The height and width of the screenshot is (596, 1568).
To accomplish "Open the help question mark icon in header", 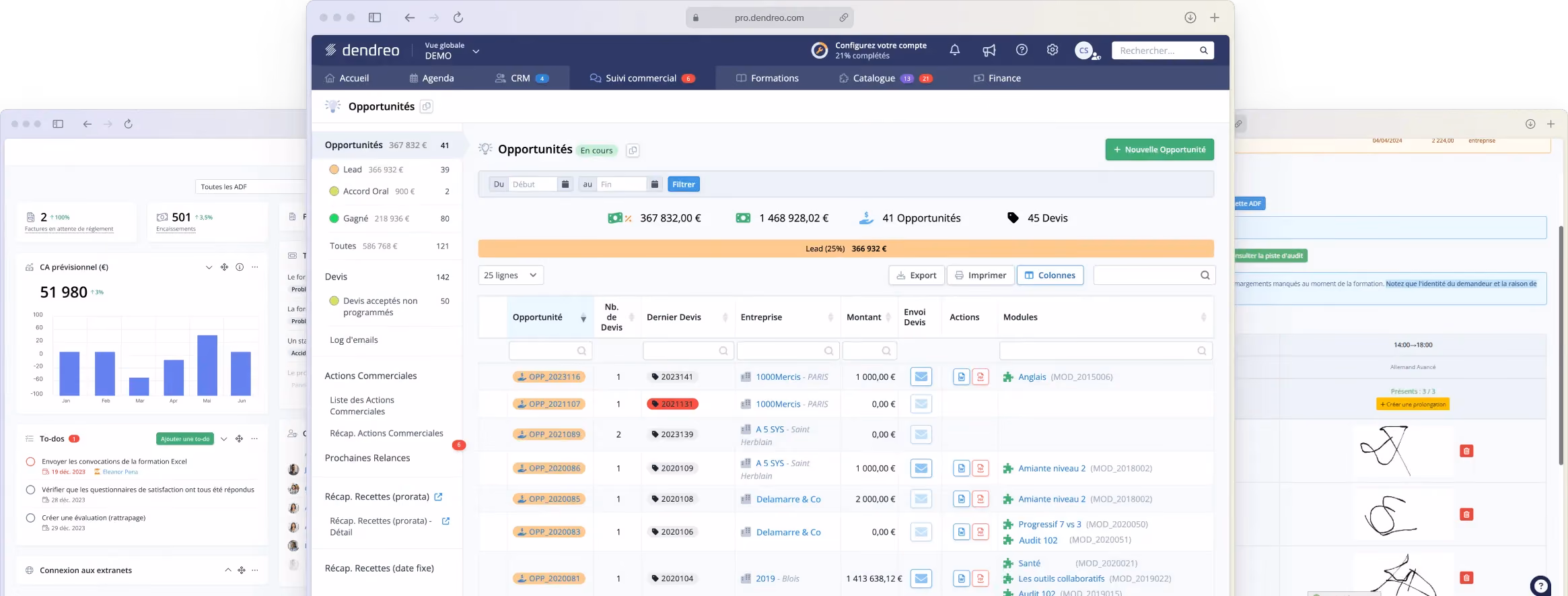I will click(x=1022, y=50).
